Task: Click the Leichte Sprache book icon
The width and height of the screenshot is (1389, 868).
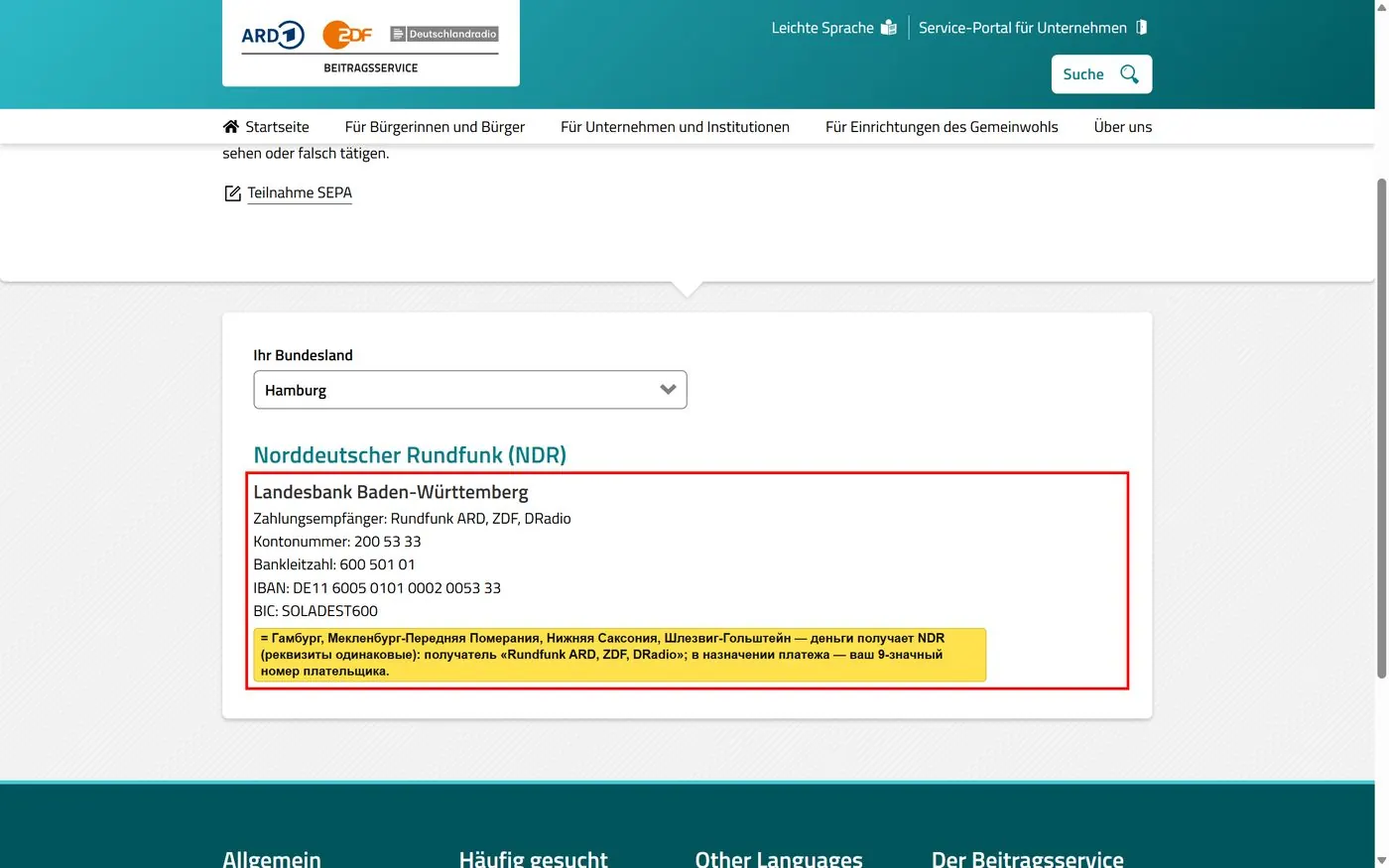Action: [x=889, y=28]
